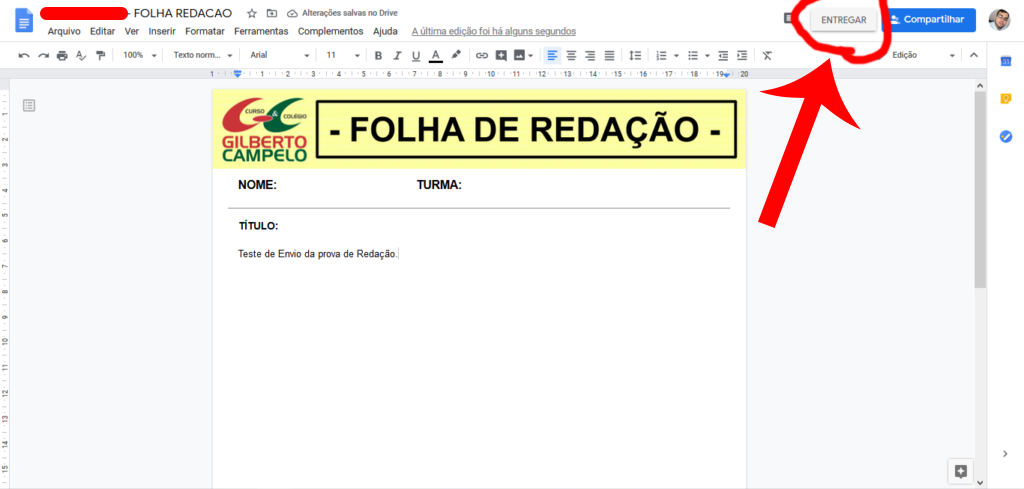
Task: Toggle bold formatting
Action: [x=378, y=55]
